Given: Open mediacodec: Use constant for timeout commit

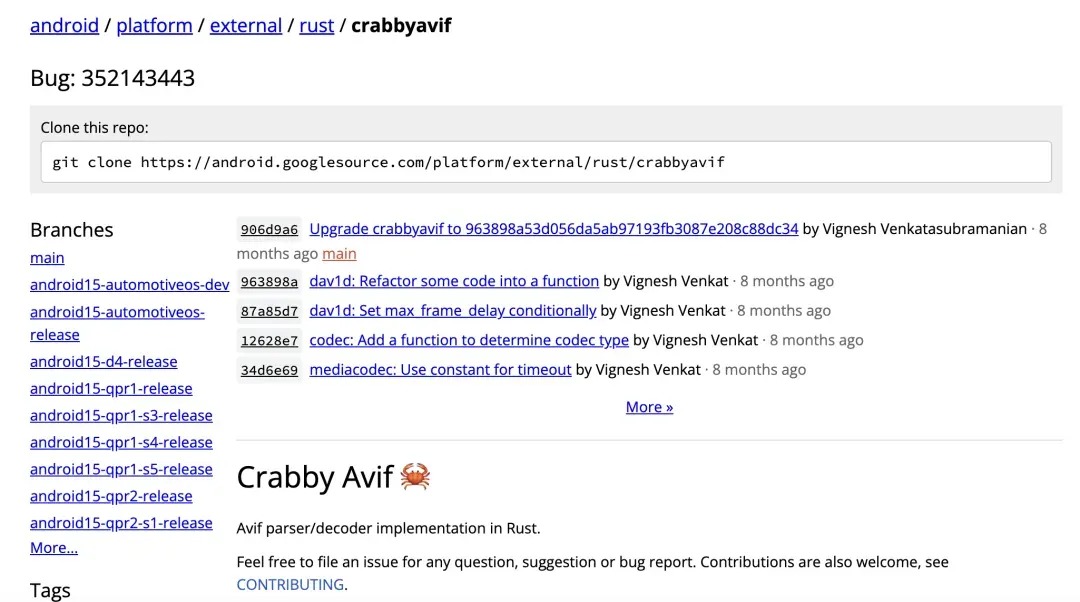Looking at the screenshot, I should pyautogui.click(x=440, y=370).
